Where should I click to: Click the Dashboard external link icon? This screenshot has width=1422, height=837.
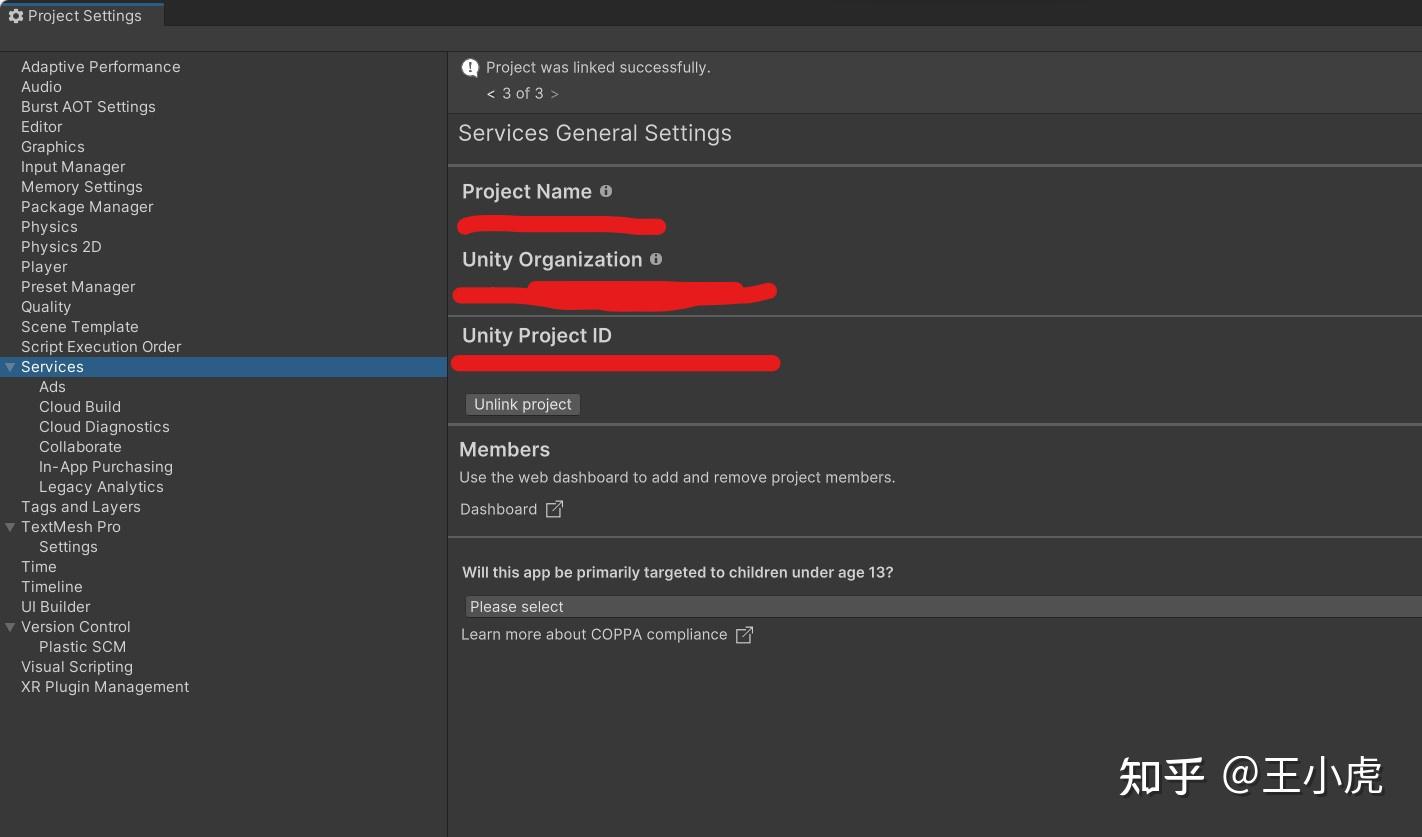click(x=554, y=509)
